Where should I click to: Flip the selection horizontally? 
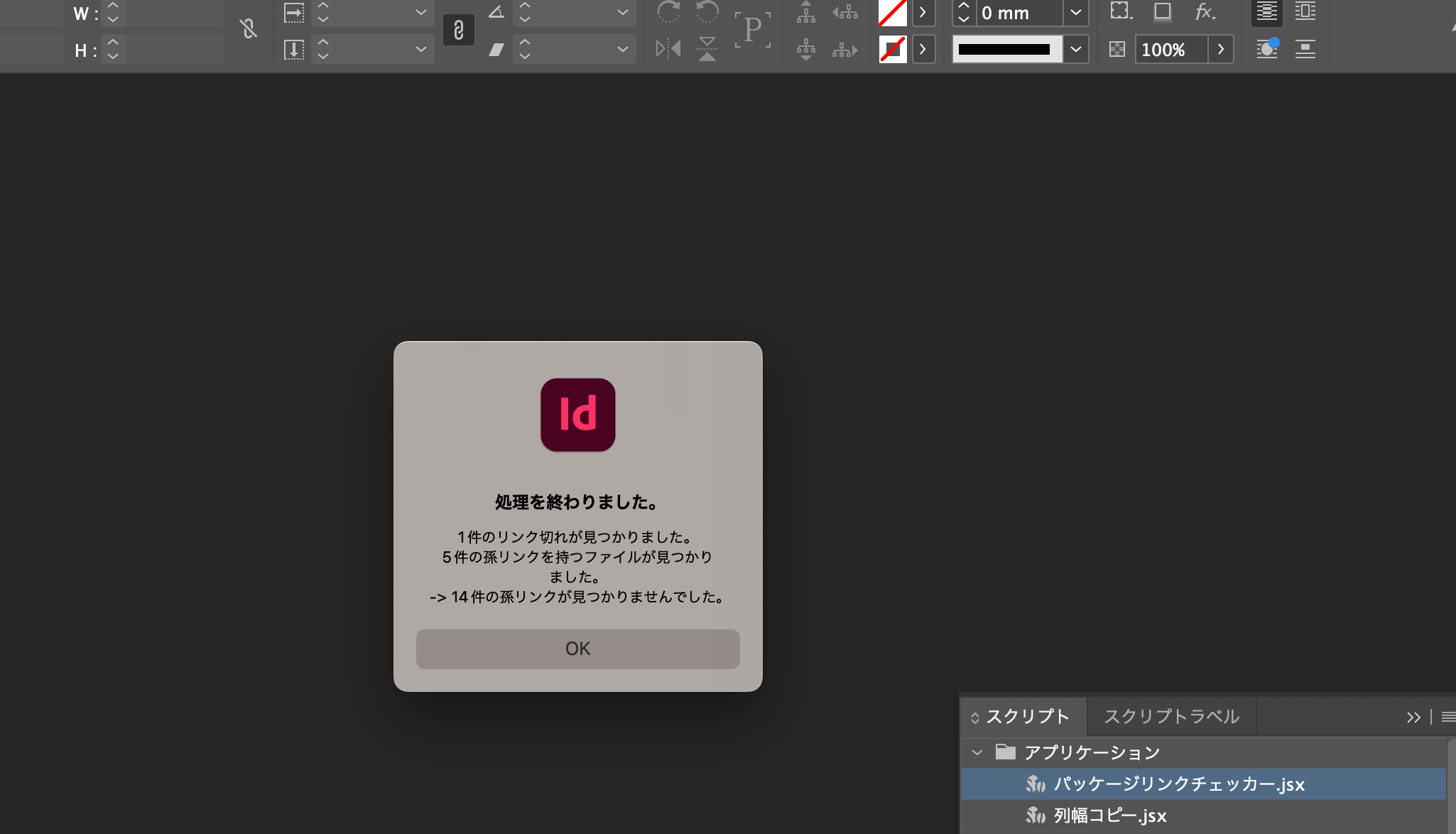point(668,49)
